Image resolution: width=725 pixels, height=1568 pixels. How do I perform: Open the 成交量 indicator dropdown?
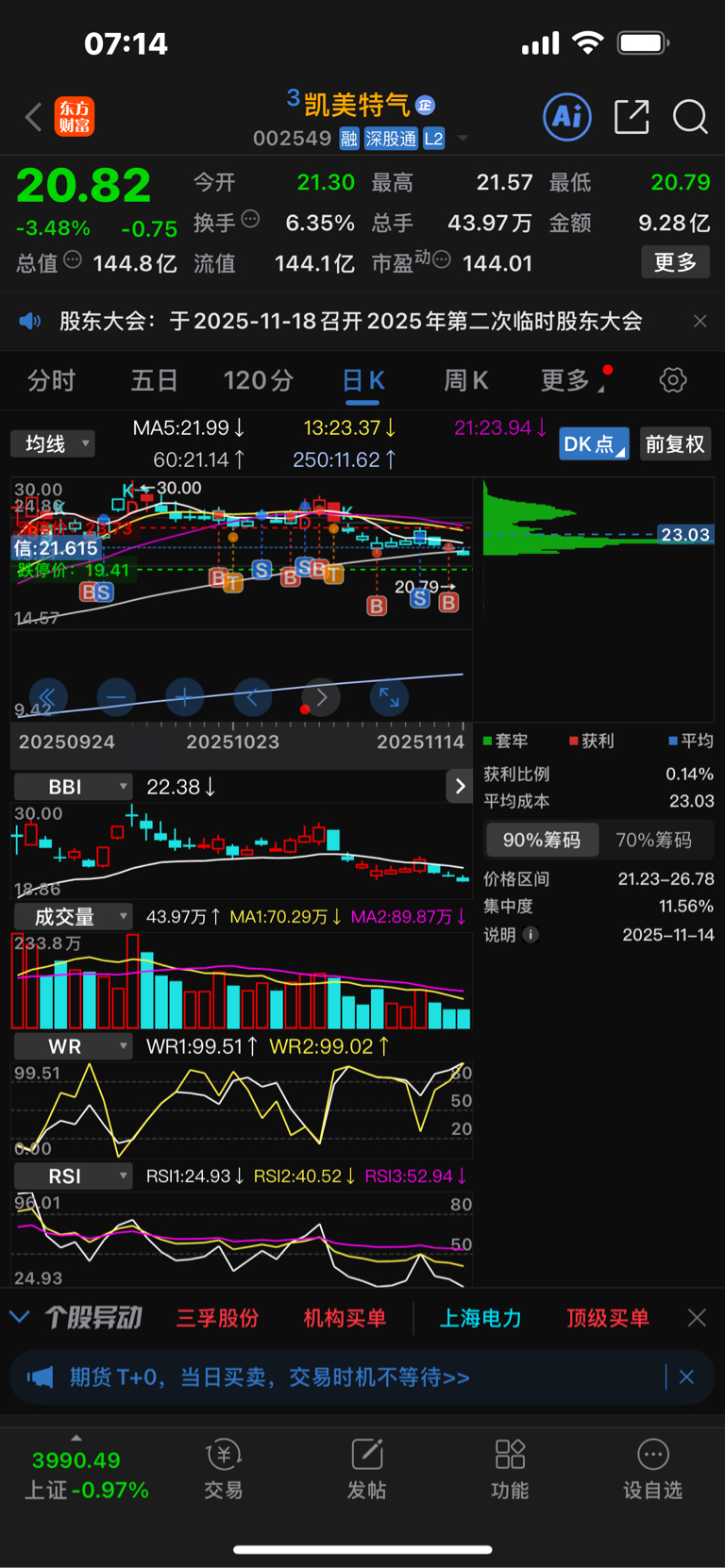73,916
